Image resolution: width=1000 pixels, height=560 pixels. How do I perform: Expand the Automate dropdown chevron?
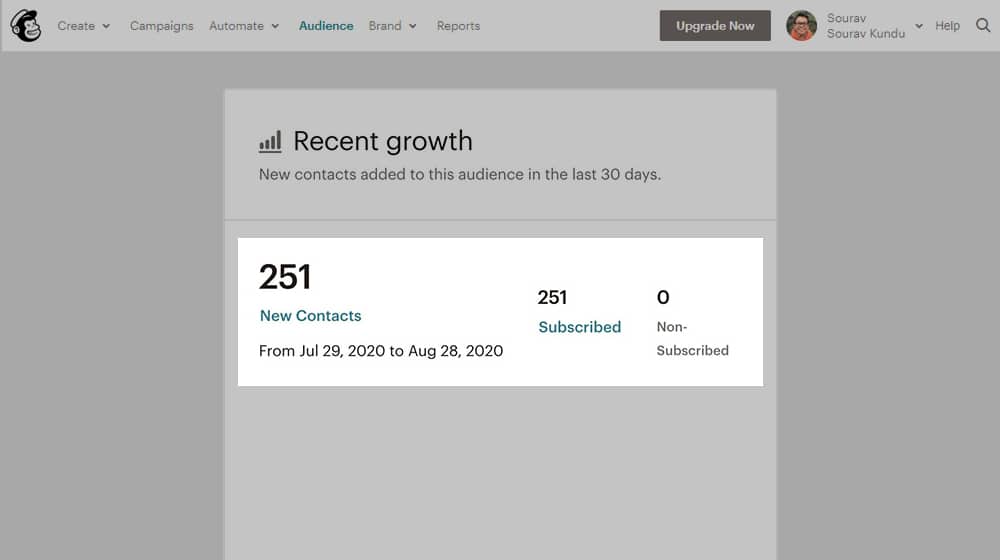point(275,26)
